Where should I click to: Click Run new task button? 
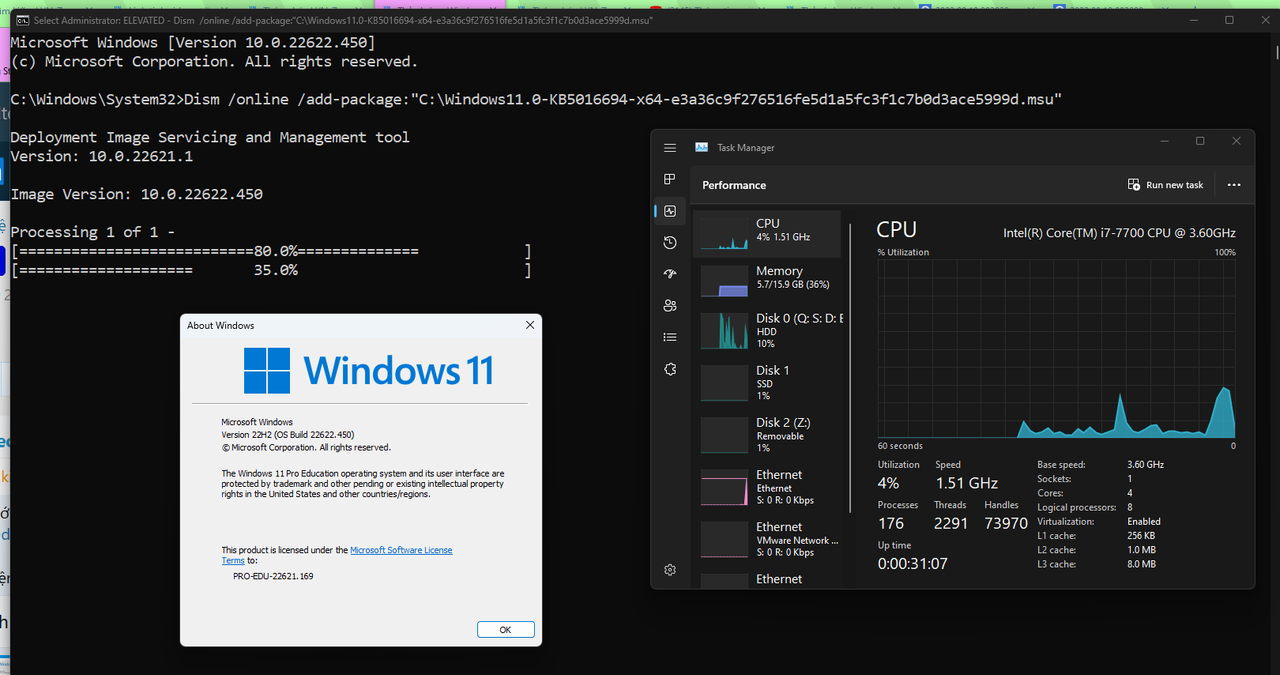click(1165, 185)
